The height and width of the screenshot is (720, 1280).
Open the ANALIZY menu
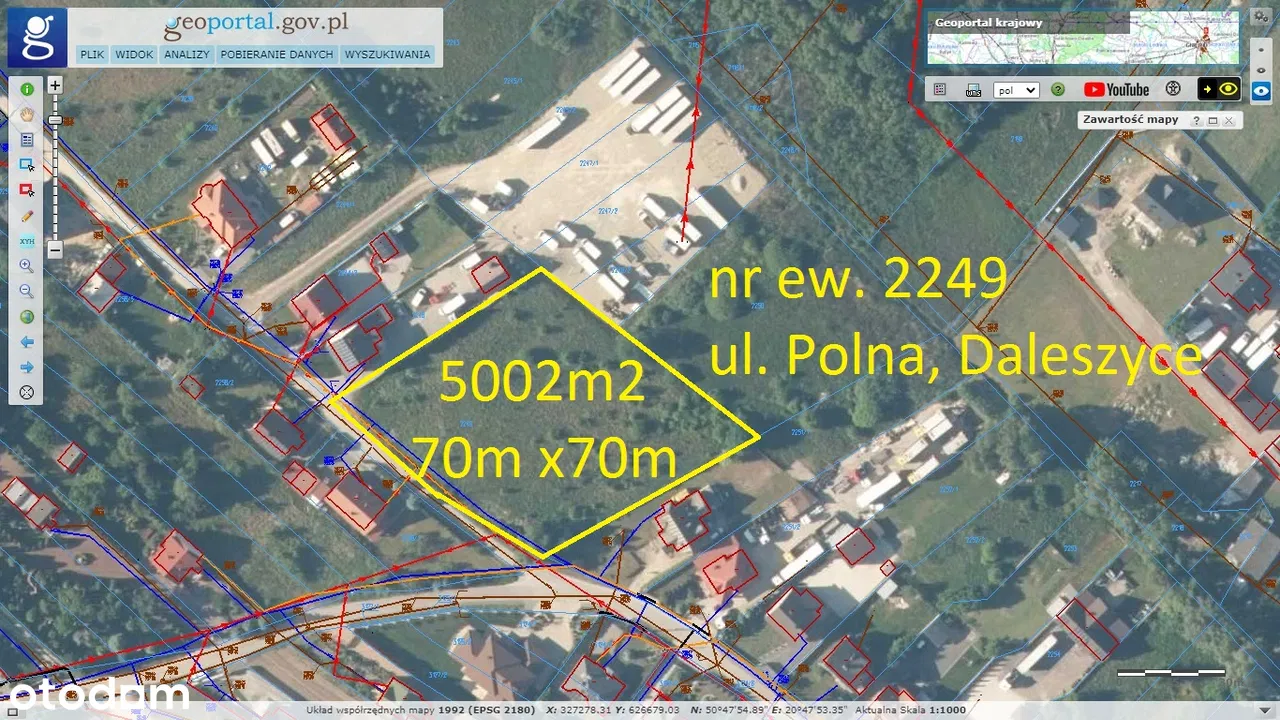pyautogui.click(x=187, y=54)
